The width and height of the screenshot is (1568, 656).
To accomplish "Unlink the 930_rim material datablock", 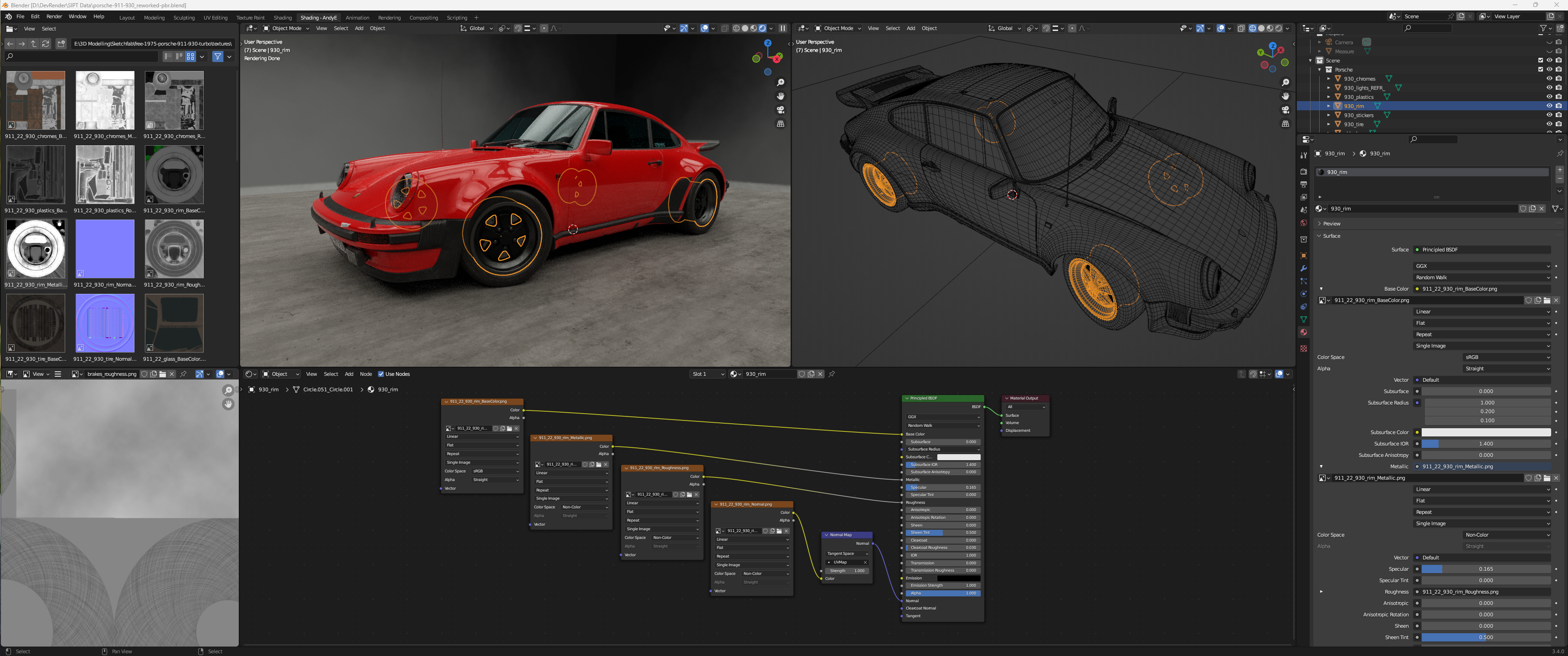I will click(1541, 209).
